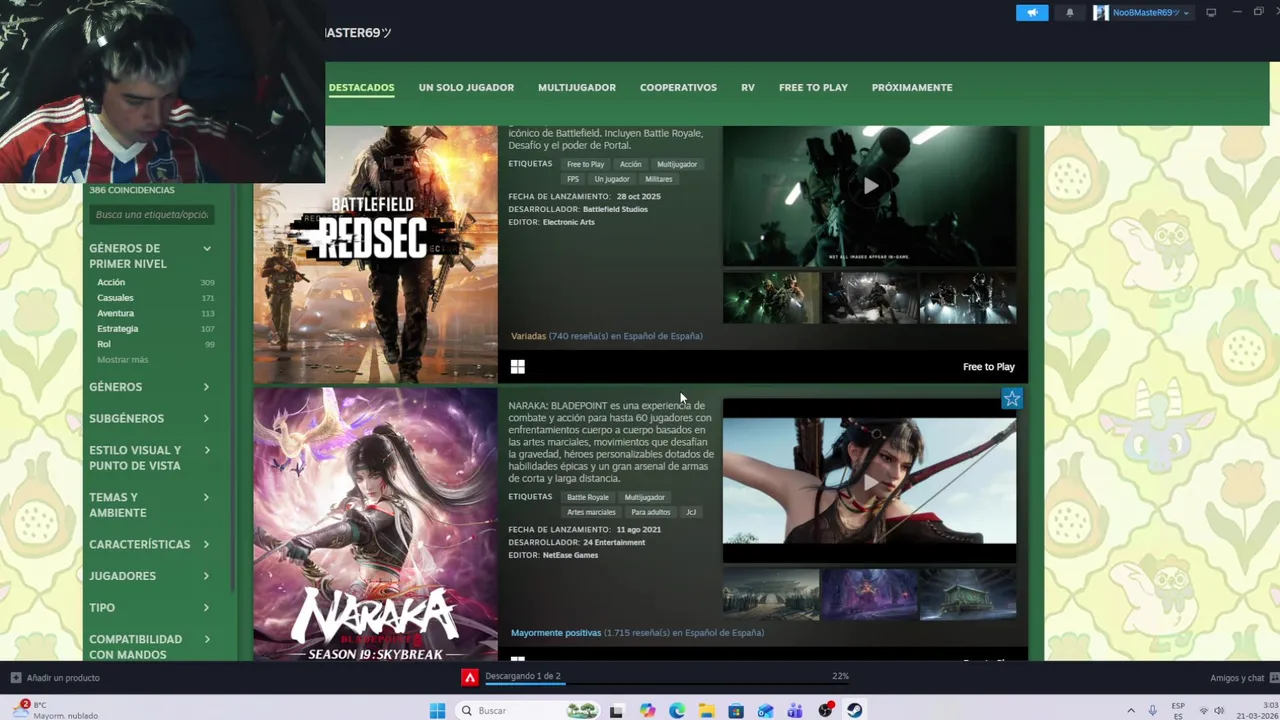The height and width of the screenshot is (720, 1280).
Task: Expand Estilo visual y punto de vista
Action: [x=150, y=458]
